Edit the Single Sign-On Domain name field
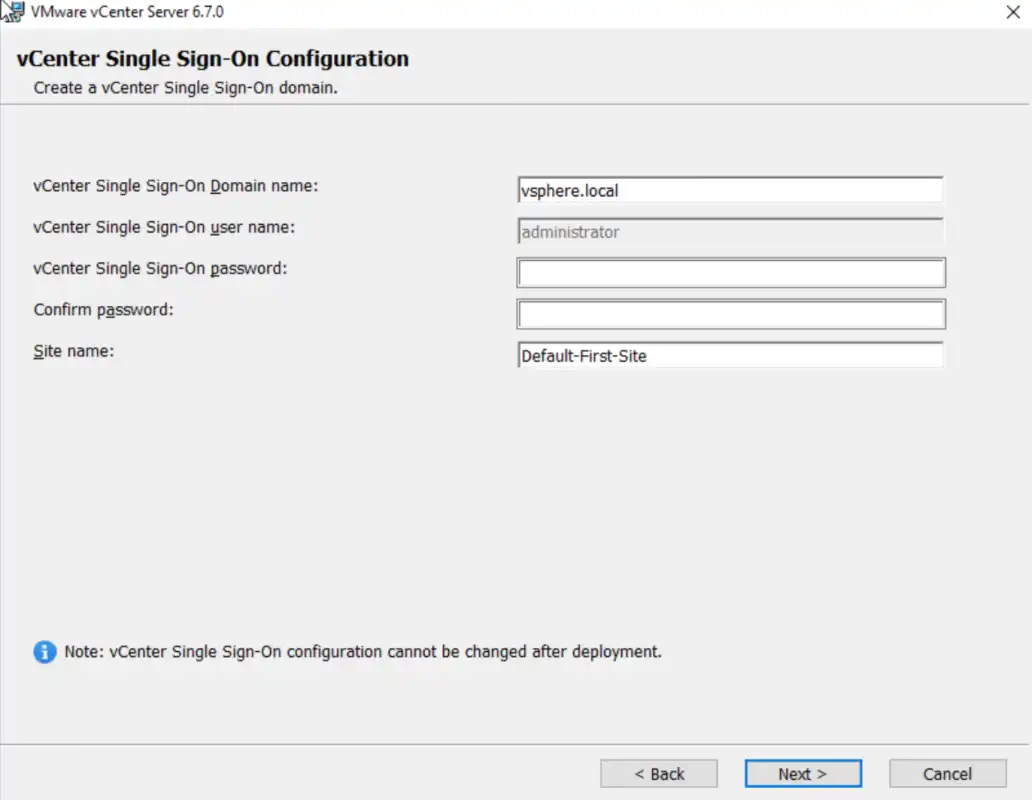This screenshot has height=800, width=1032. [x=731, y=190]
